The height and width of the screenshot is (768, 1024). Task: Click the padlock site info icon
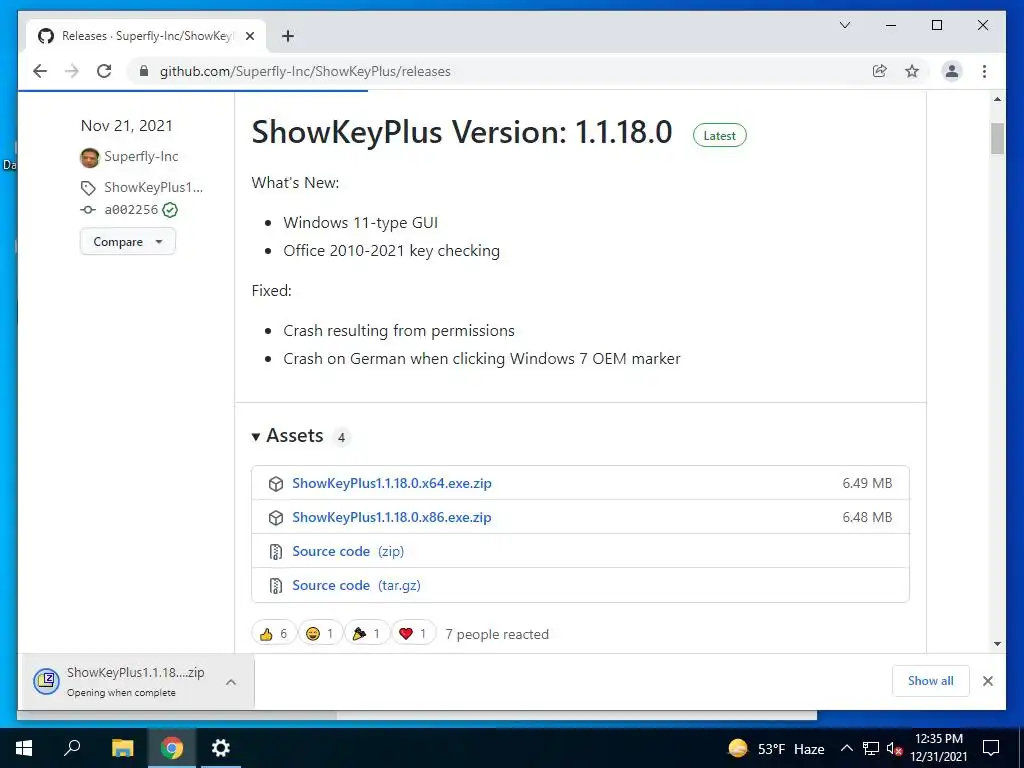(x=144, y=71)
